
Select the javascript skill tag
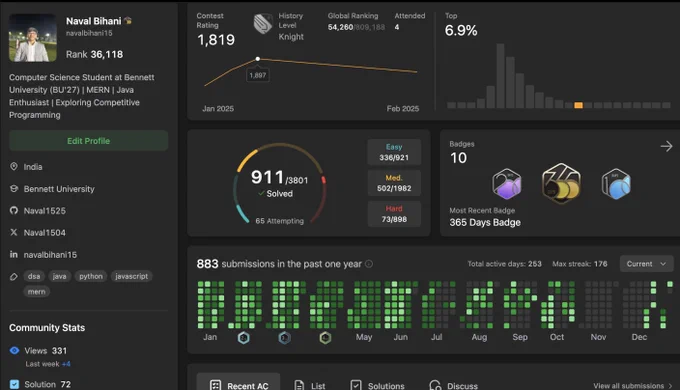pyautogui.click(x=131, y=276)
